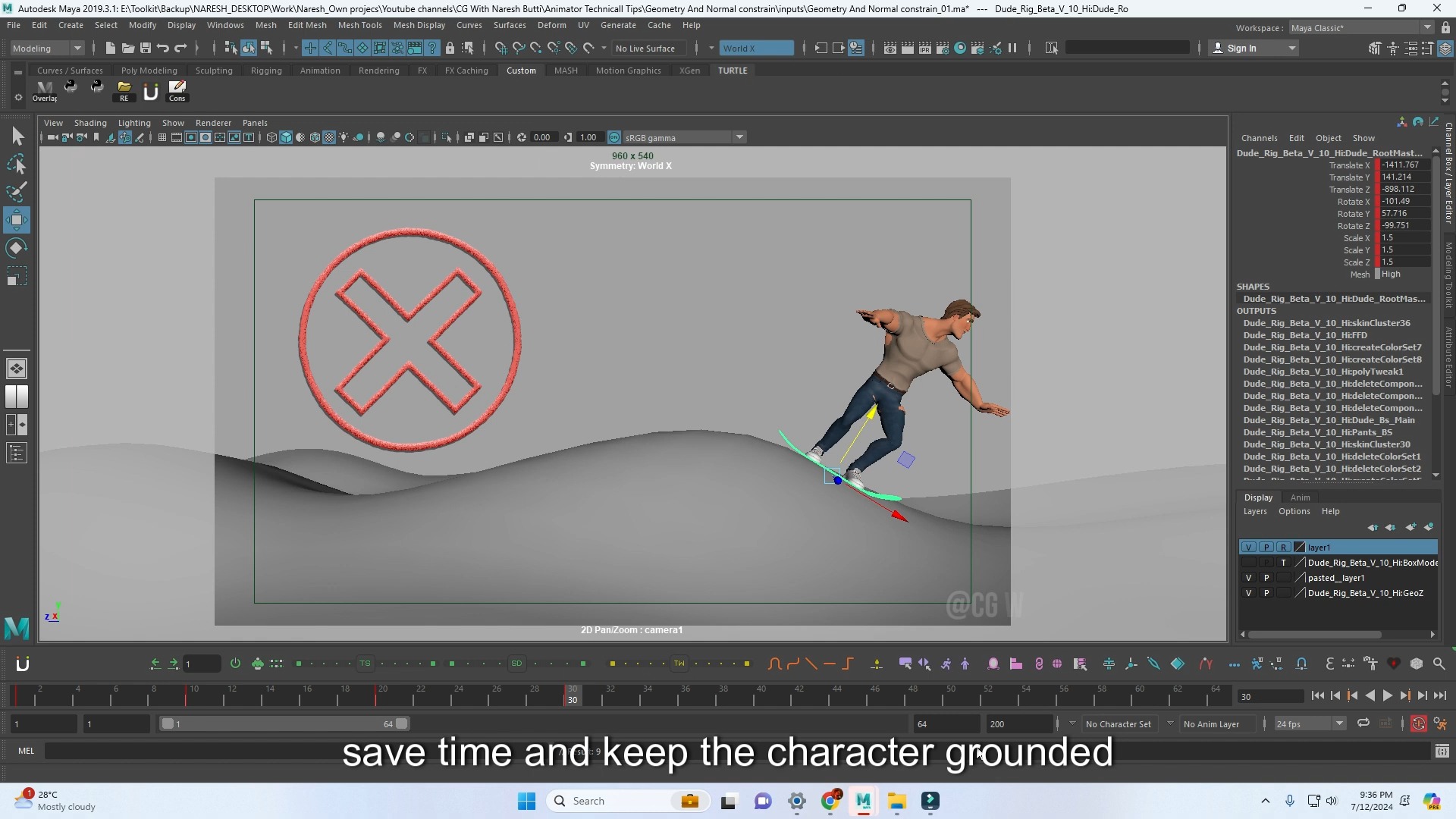
Task: Toggle the Sculpting workspace tab
Action: pos(213,70)
